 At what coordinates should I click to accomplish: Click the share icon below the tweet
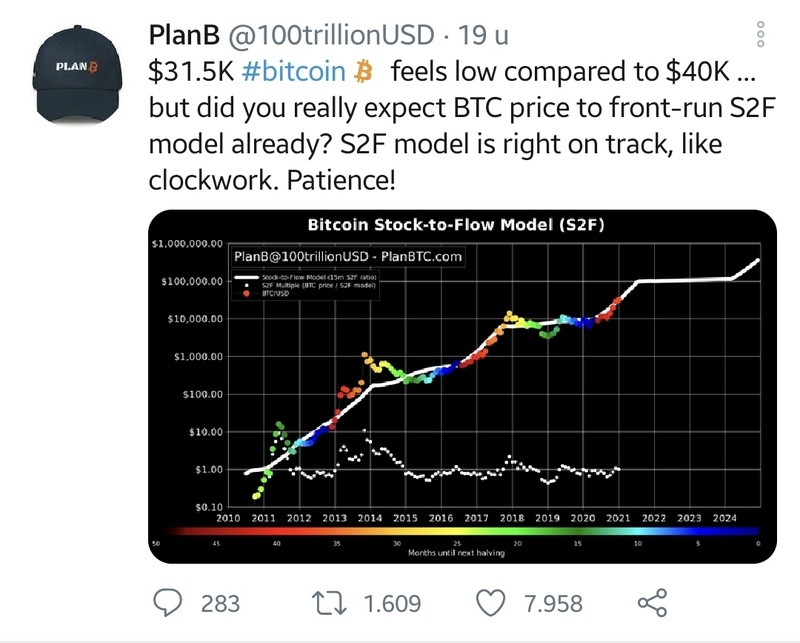click(x=652, y=602)
